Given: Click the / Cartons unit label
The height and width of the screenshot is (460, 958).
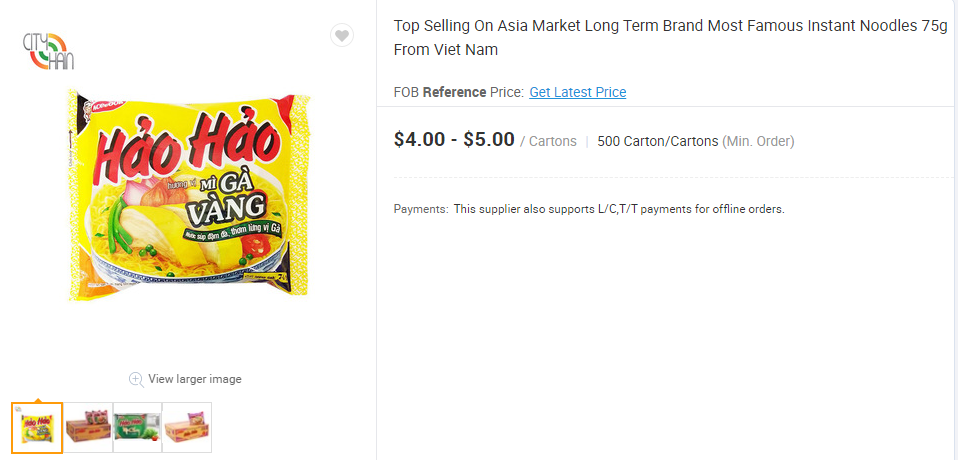Looking at the screenshot, I should click(x=548, y=142).
